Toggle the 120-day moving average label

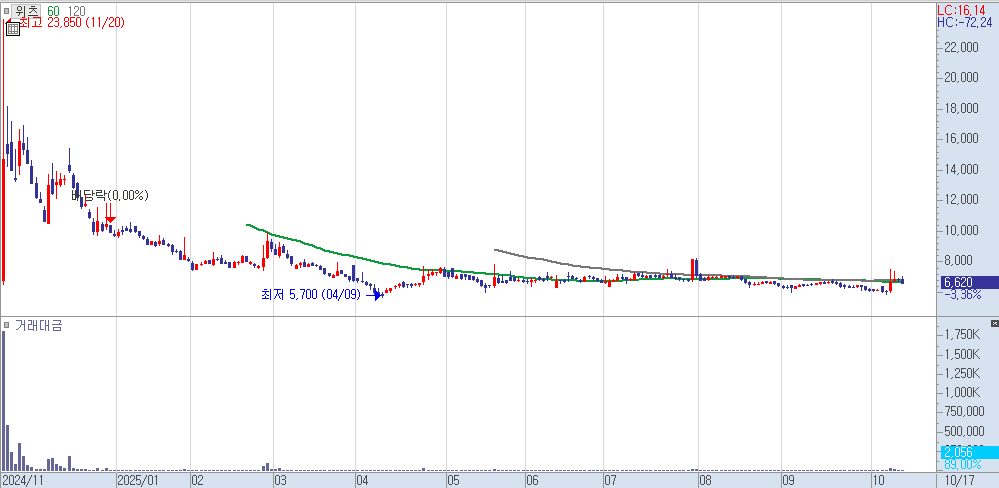pyautogui.click(x=77, y=10)
